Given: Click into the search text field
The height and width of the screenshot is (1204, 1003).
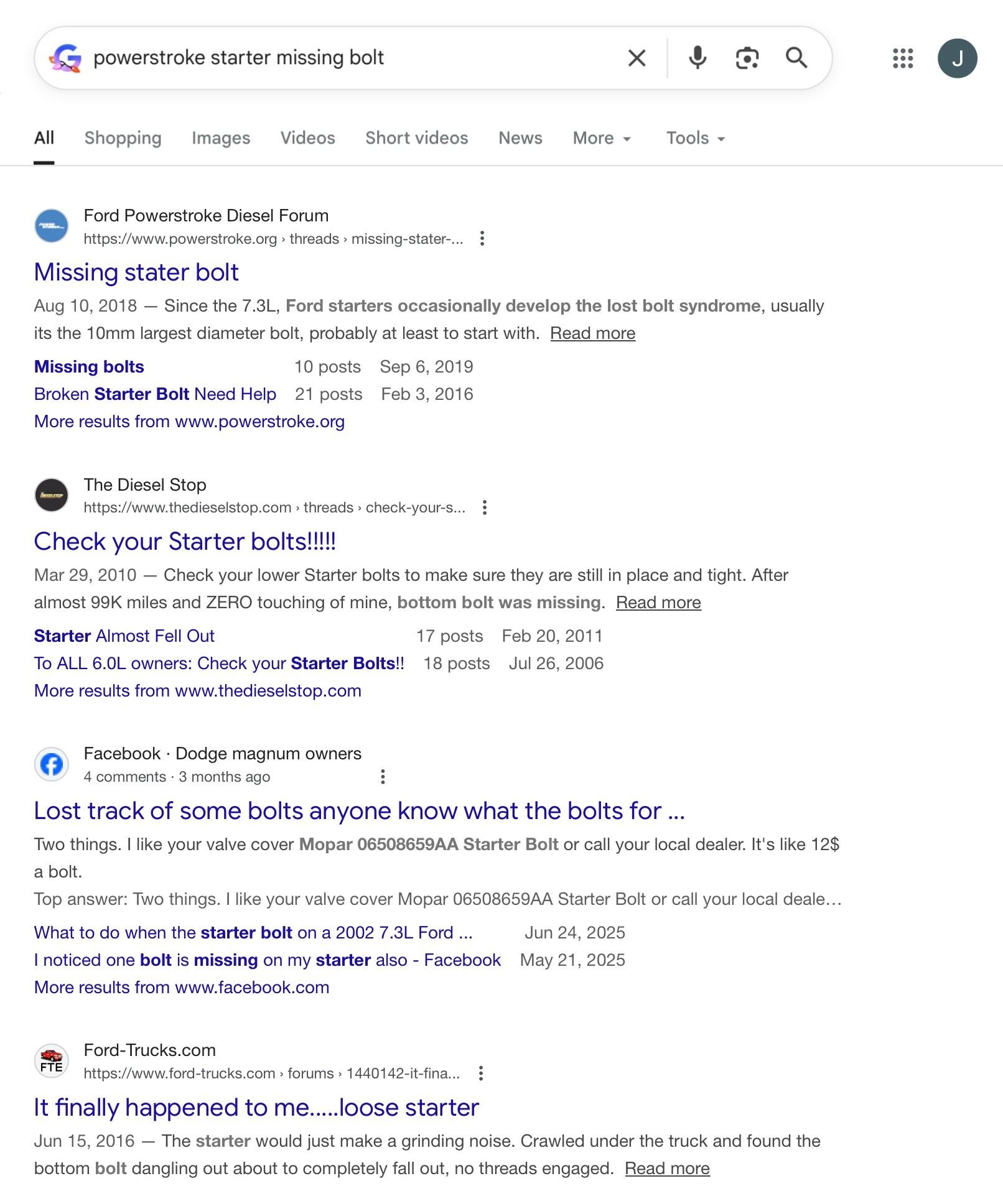Looking at the screenshot, I should point(348,58).
